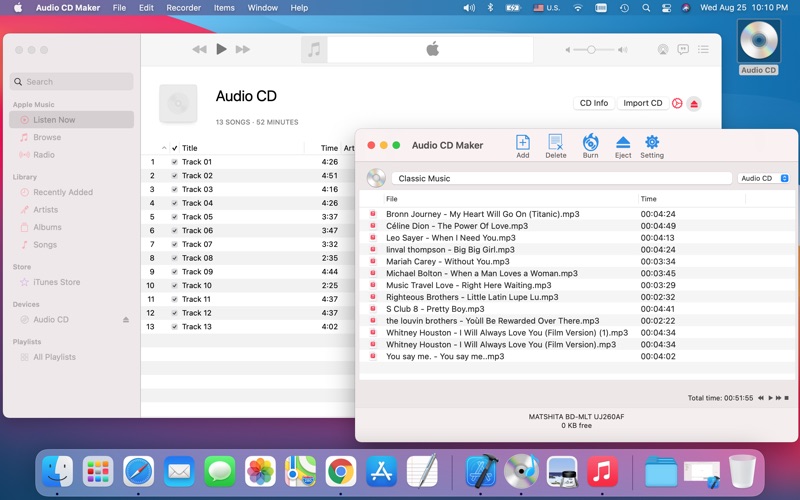Click red eject icon beside Import CD
The image size is (800, 500).
click(694, 104)
